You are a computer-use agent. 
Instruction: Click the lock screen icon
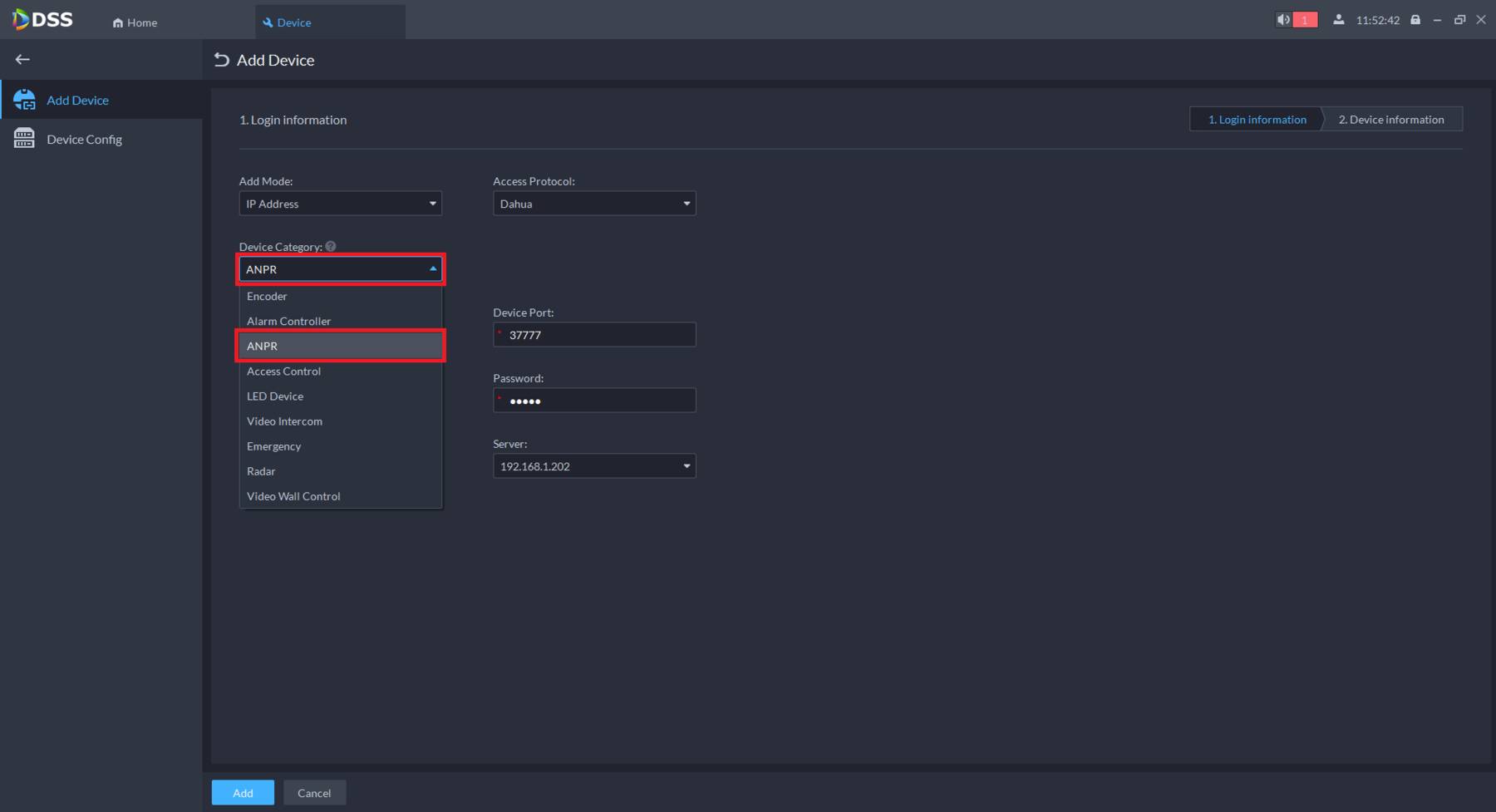pos(1415,20)
